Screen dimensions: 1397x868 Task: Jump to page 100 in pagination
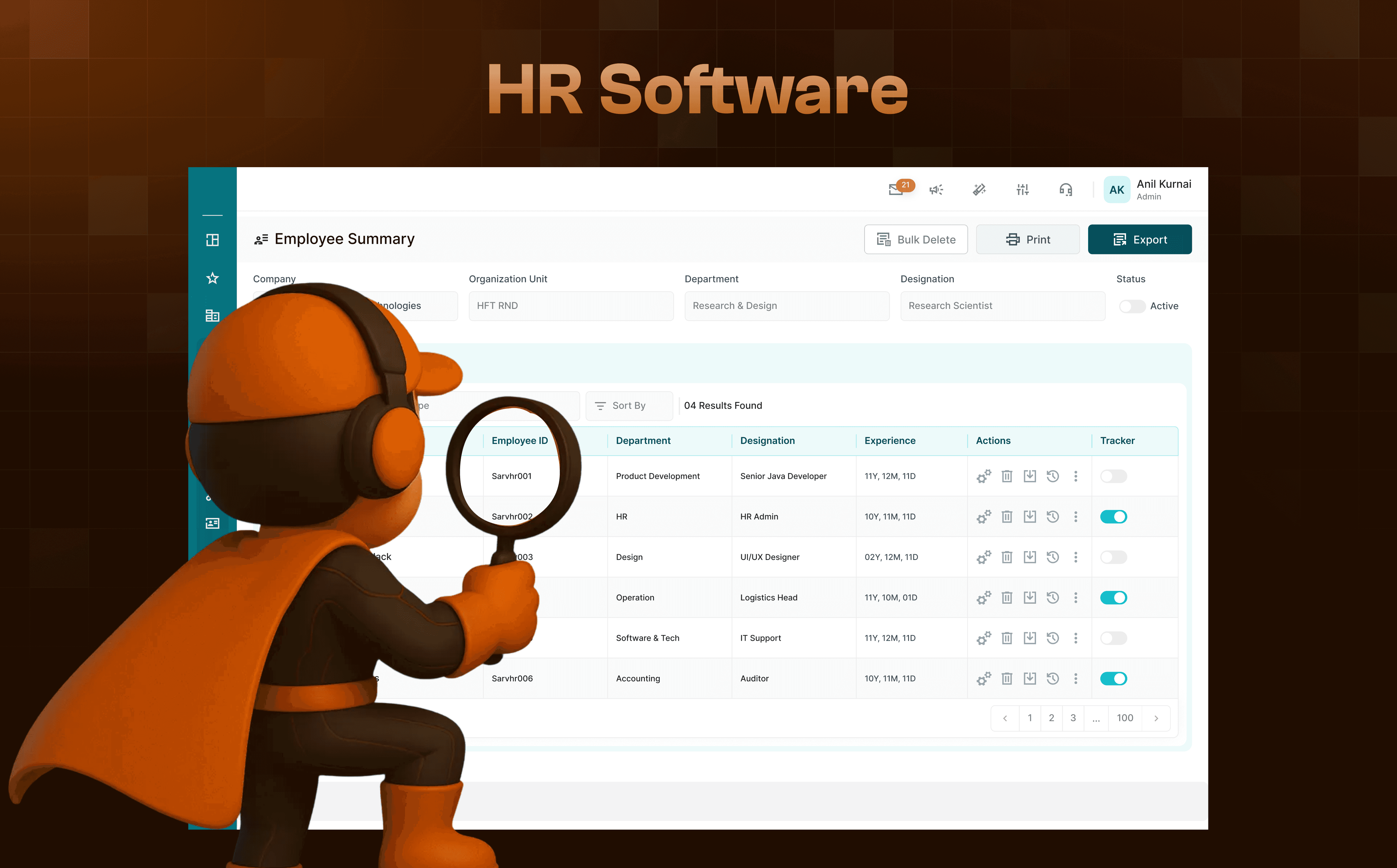tap(1125, 718)
